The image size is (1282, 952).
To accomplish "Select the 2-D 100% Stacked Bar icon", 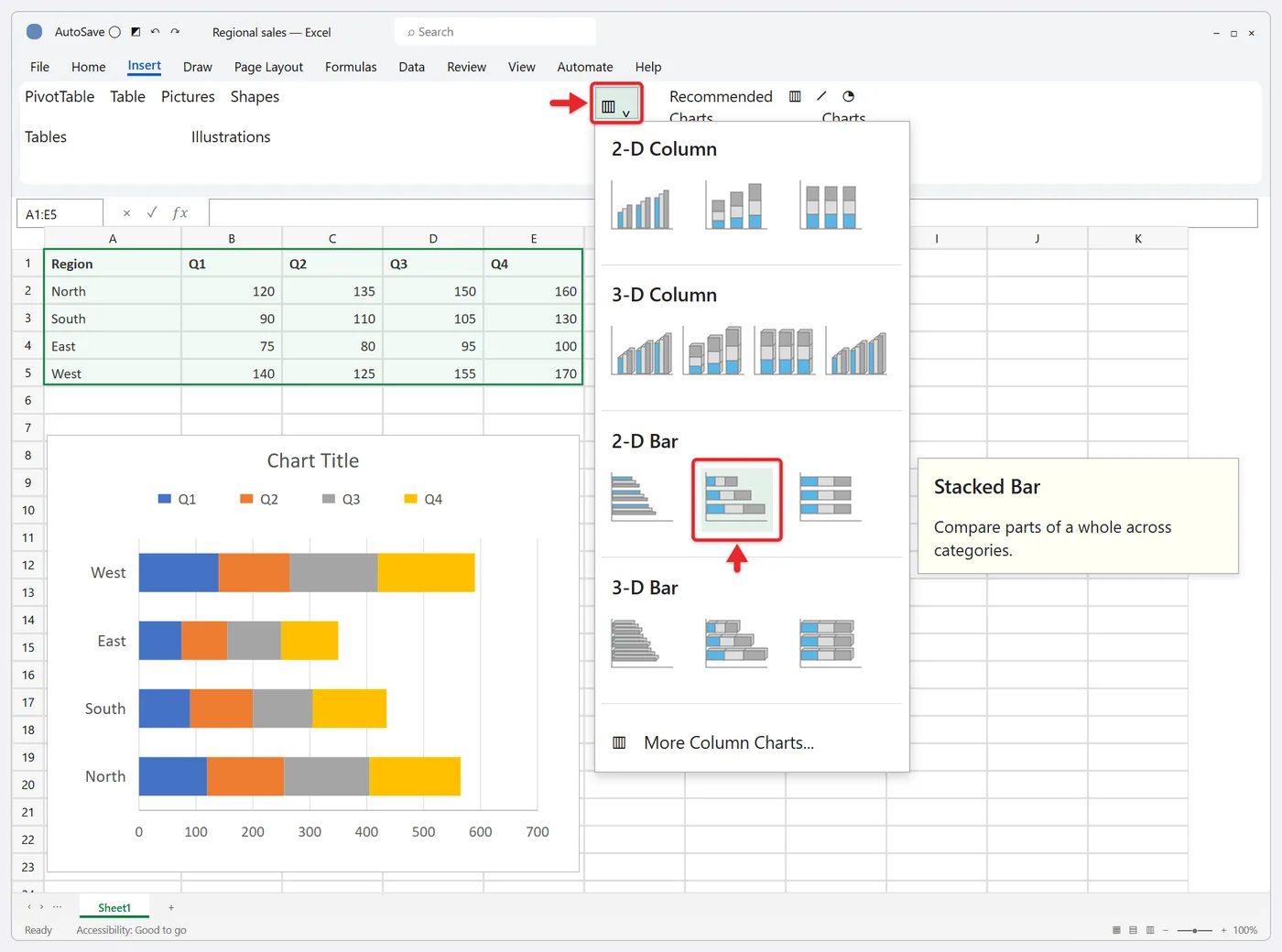I will pyautogui.click(x=830, y=498).
